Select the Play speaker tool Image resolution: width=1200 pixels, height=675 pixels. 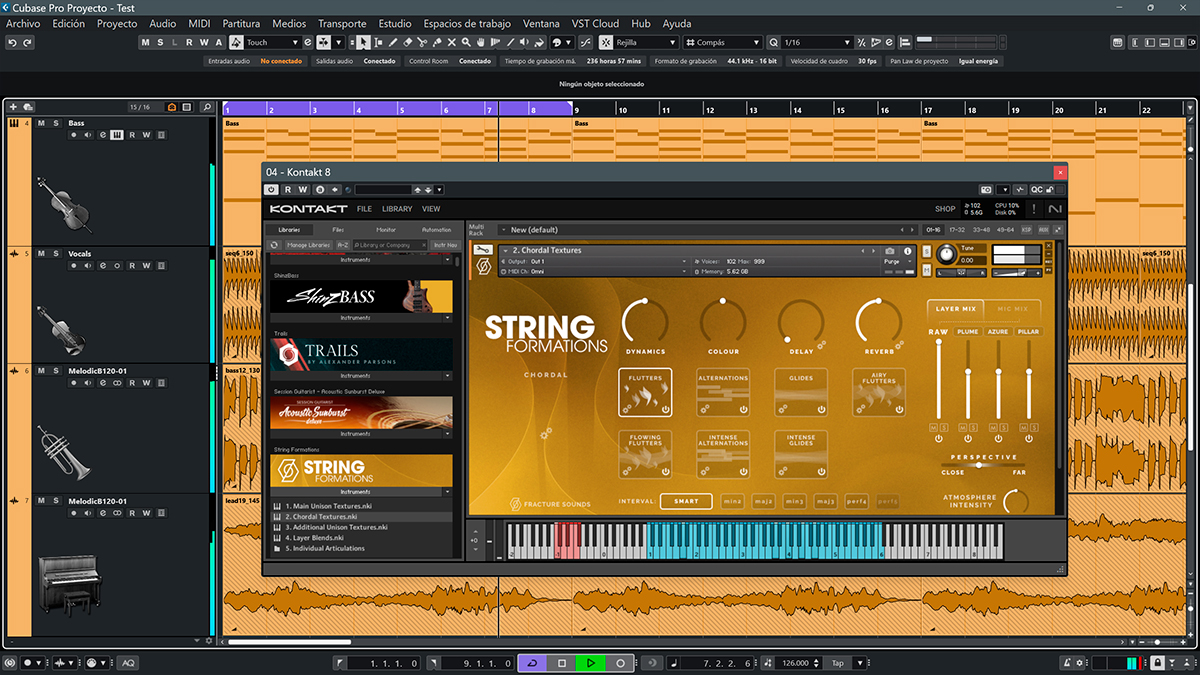point(524,42)
